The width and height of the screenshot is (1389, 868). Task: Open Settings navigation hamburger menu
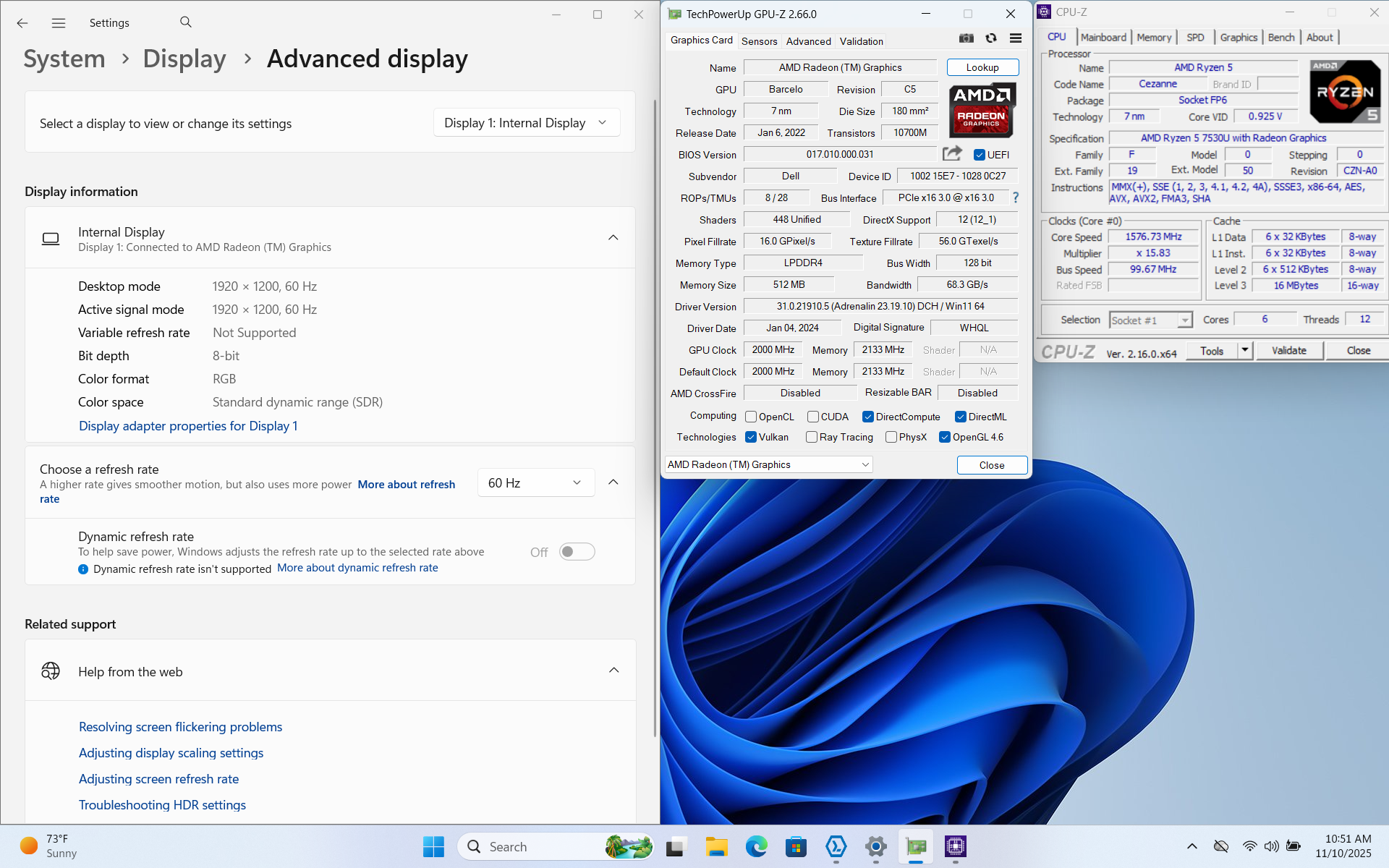pyautogui.click(x=59, y=23)
